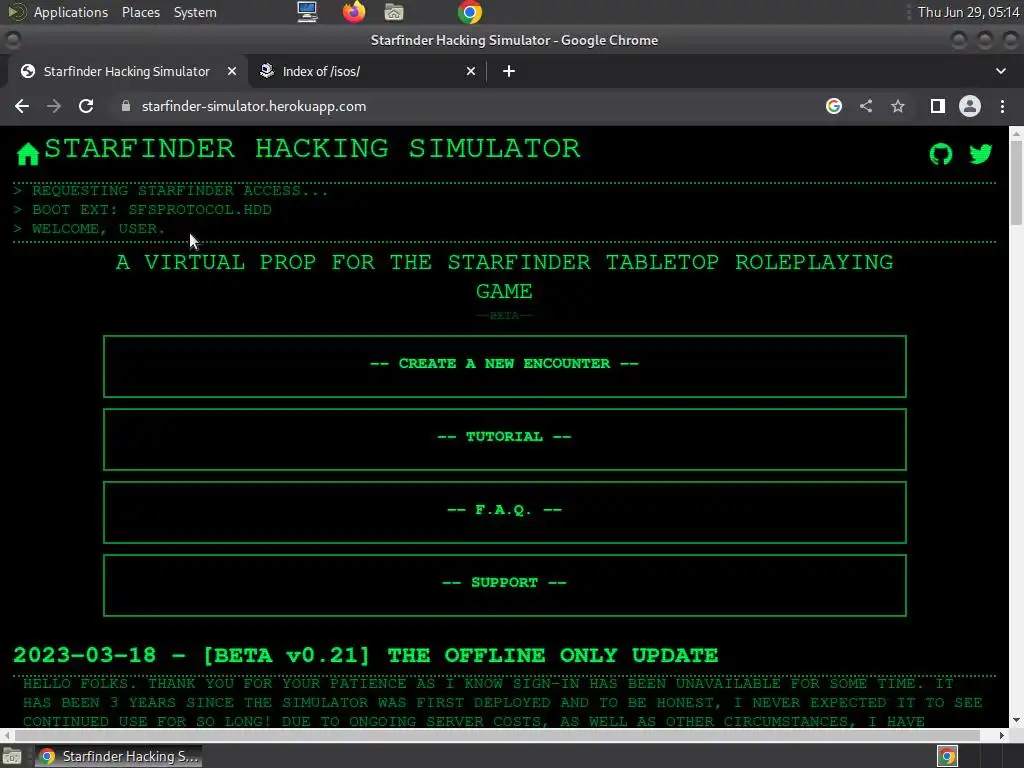Click Chrome workspace icon in bottom panel

point(948,756)
